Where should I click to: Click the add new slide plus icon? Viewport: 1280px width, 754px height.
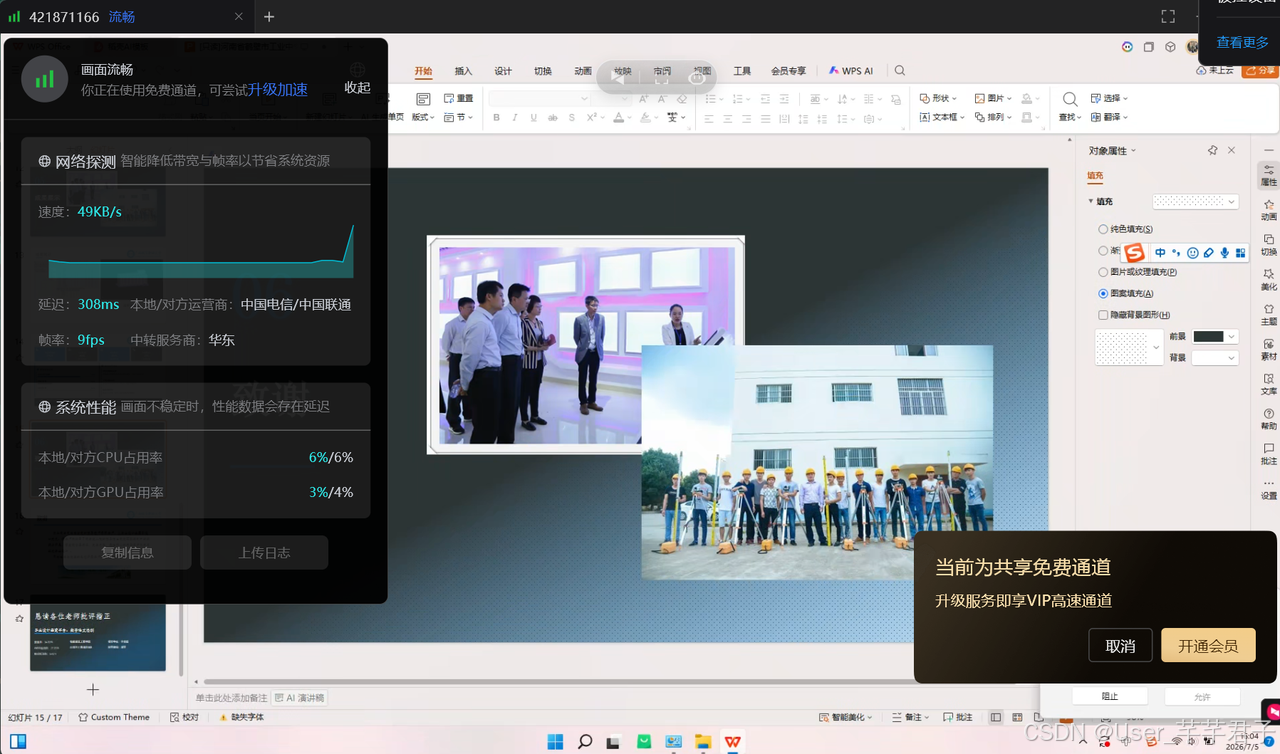[93, 690]
